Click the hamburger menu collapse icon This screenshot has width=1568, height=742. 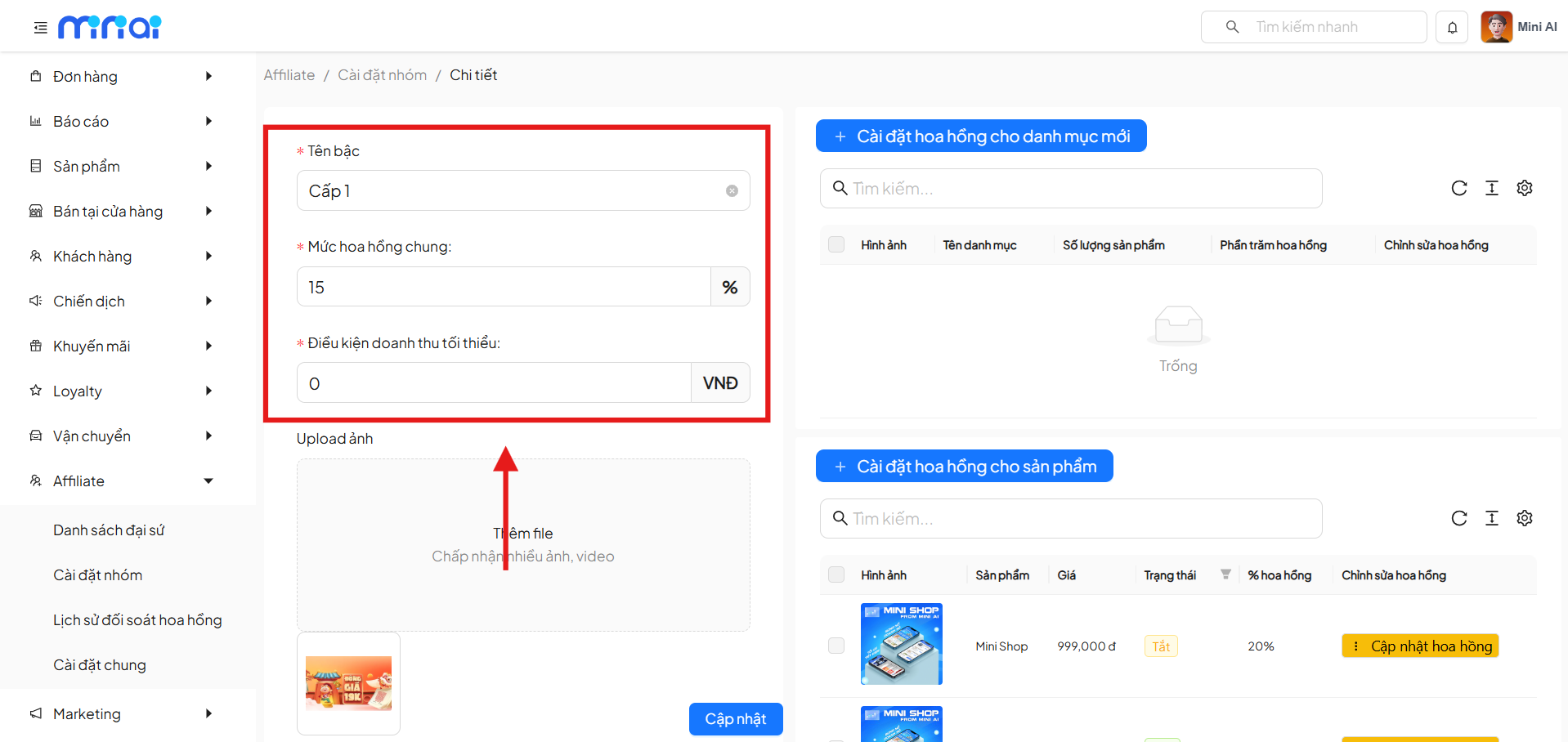coord(40,28)
